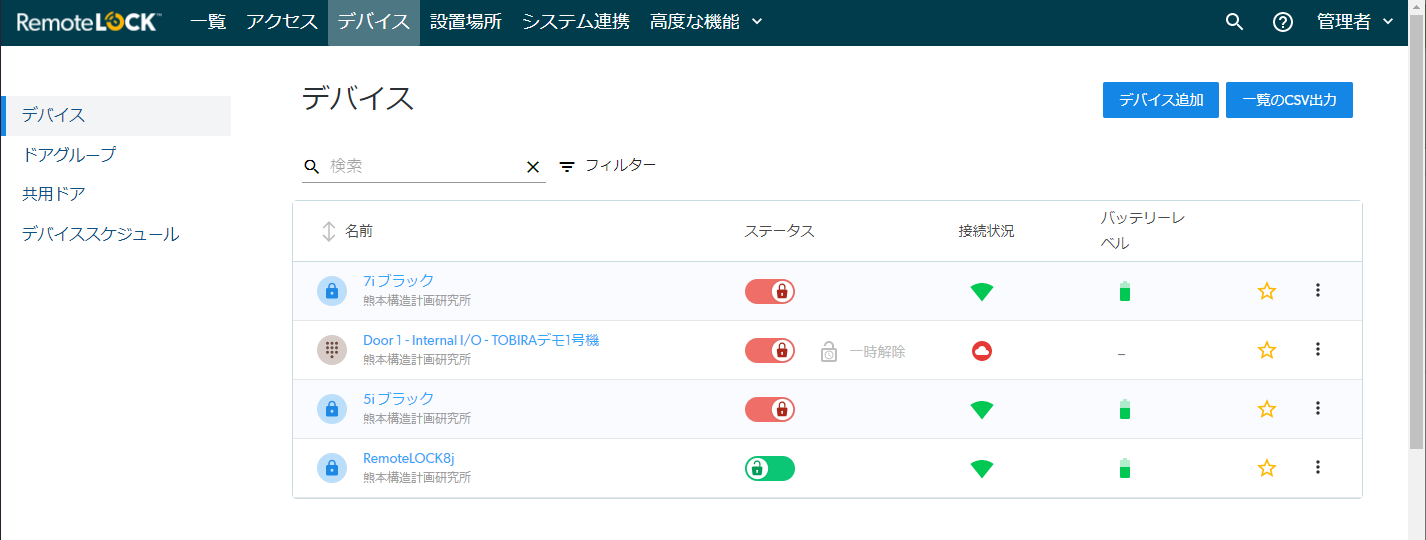Click Wi-Fi status icon for 7i ブラック
Image resolution: width=1426 pixels, height=540 pixels.
point(982,292)
